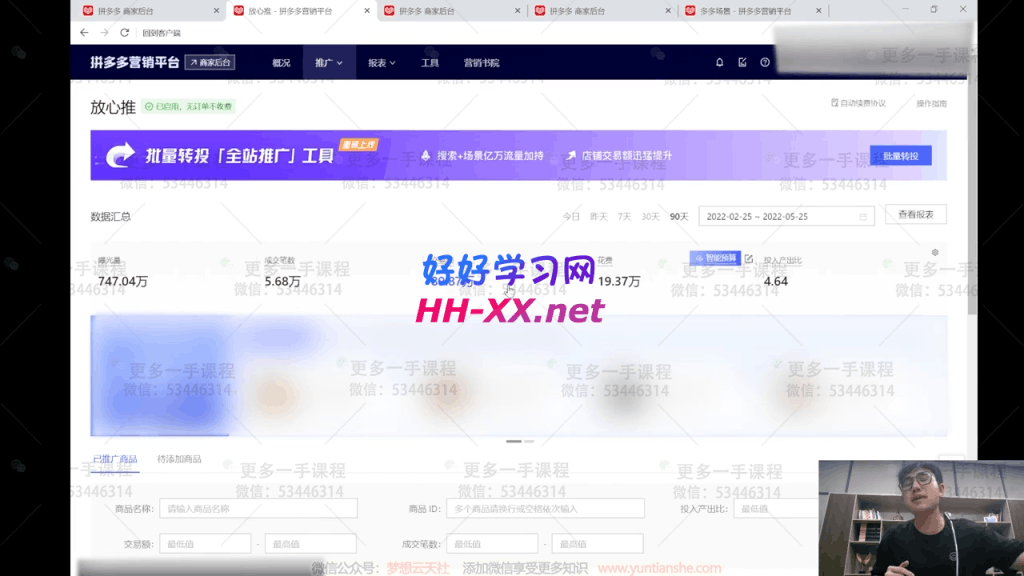1024x576 pixels.
Task: Click 交易额 minimum value field
Action: tap(205, 543)
